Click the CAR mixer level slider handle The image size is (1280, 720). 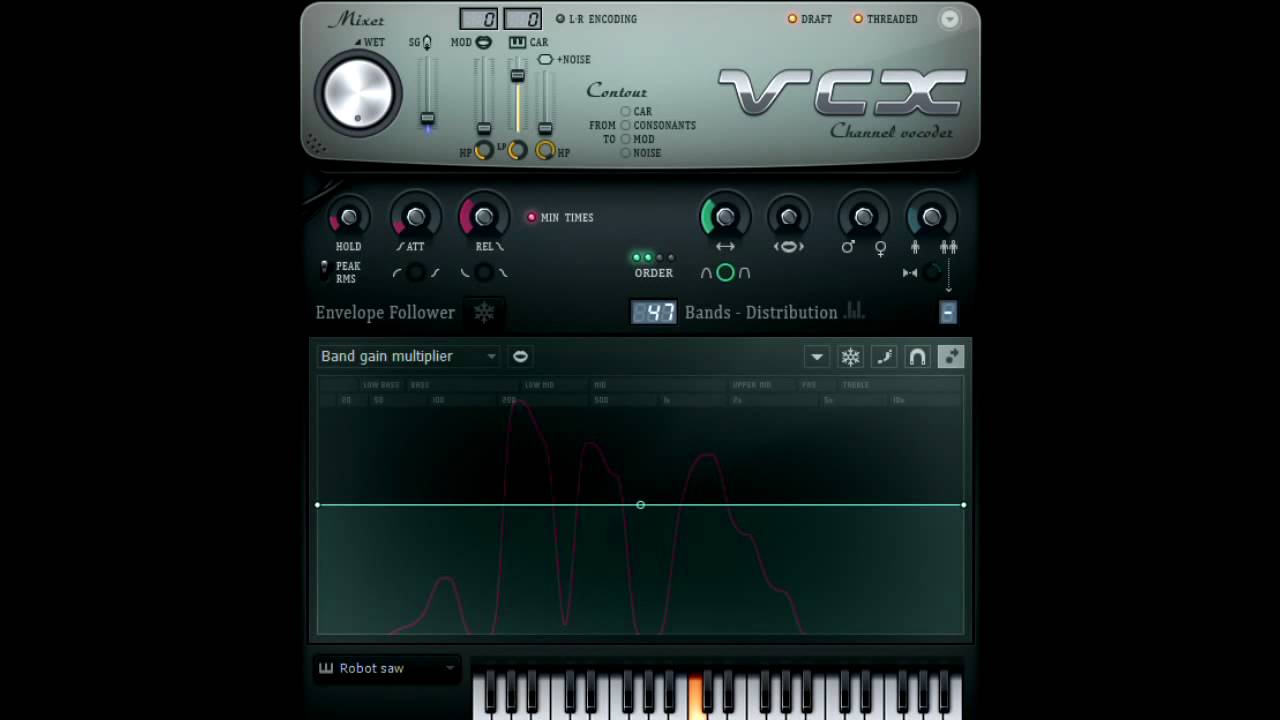point(518,76)
